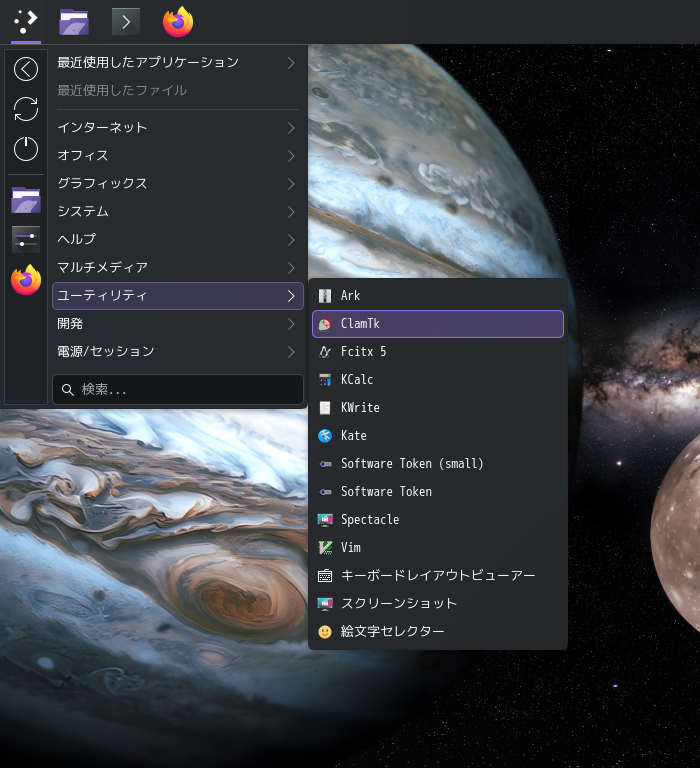Viewport: 700px width, 768px height.
Task: Open キーボードレイアウトビューアー
Action: click(x=438, y=576)
